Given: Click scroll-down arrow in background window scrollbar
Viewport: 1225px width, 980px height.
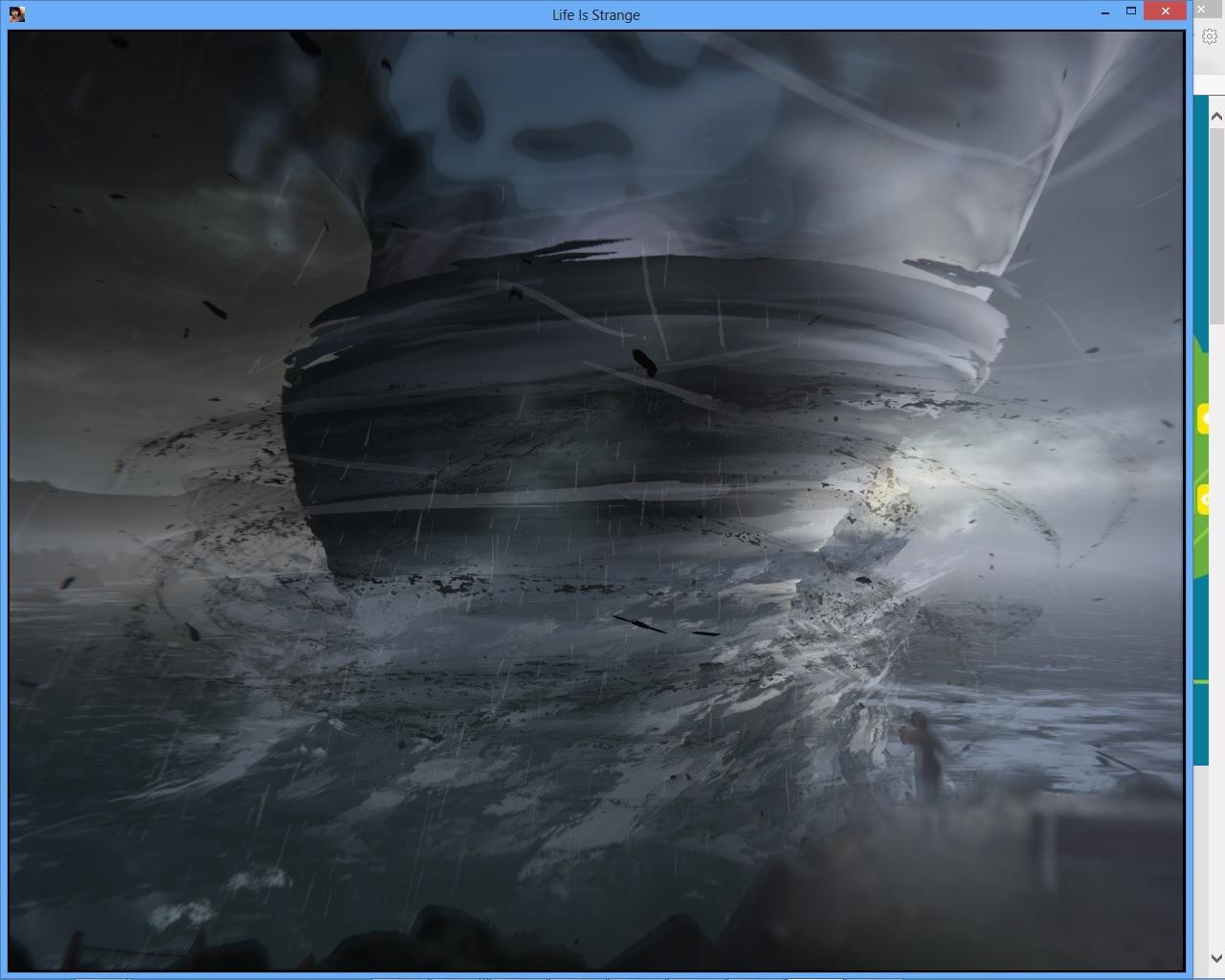Looking at the screenshot, I should click(1217, 958).
